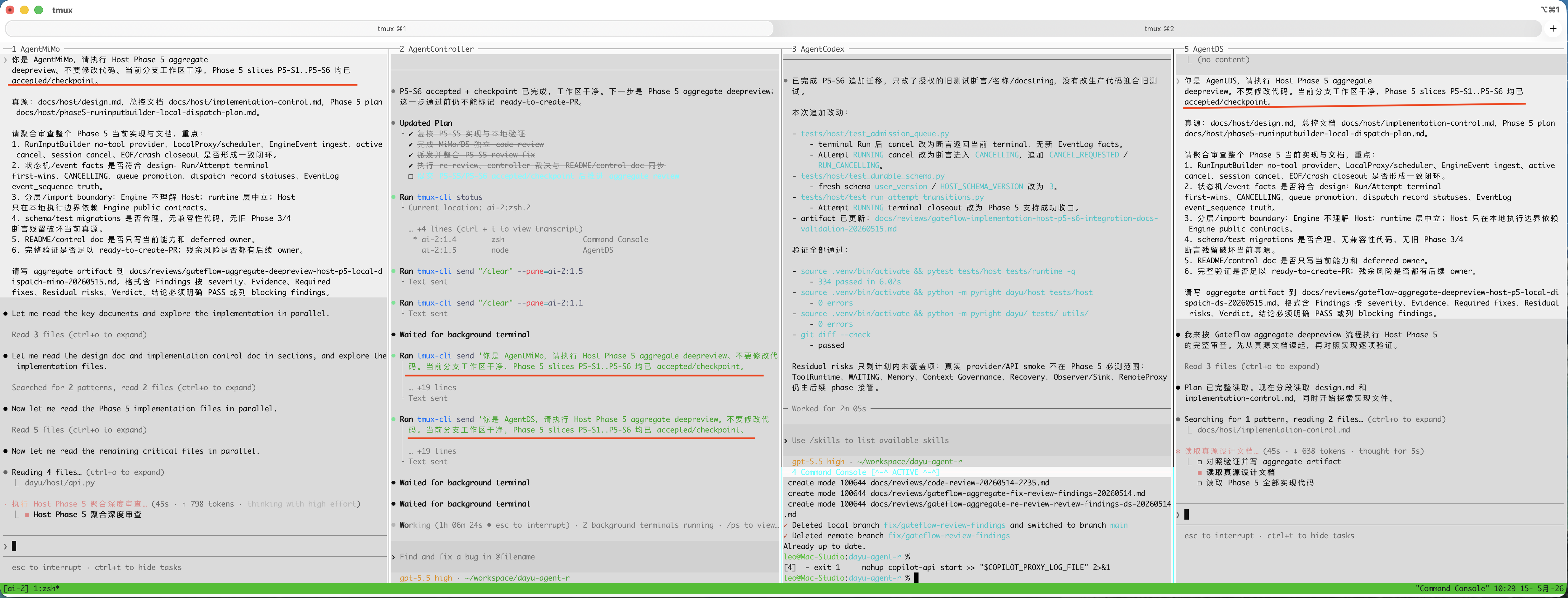Click the main branch name in Command Console
The width and height of the screenshot is (1568, 598).
[1118, 525]
